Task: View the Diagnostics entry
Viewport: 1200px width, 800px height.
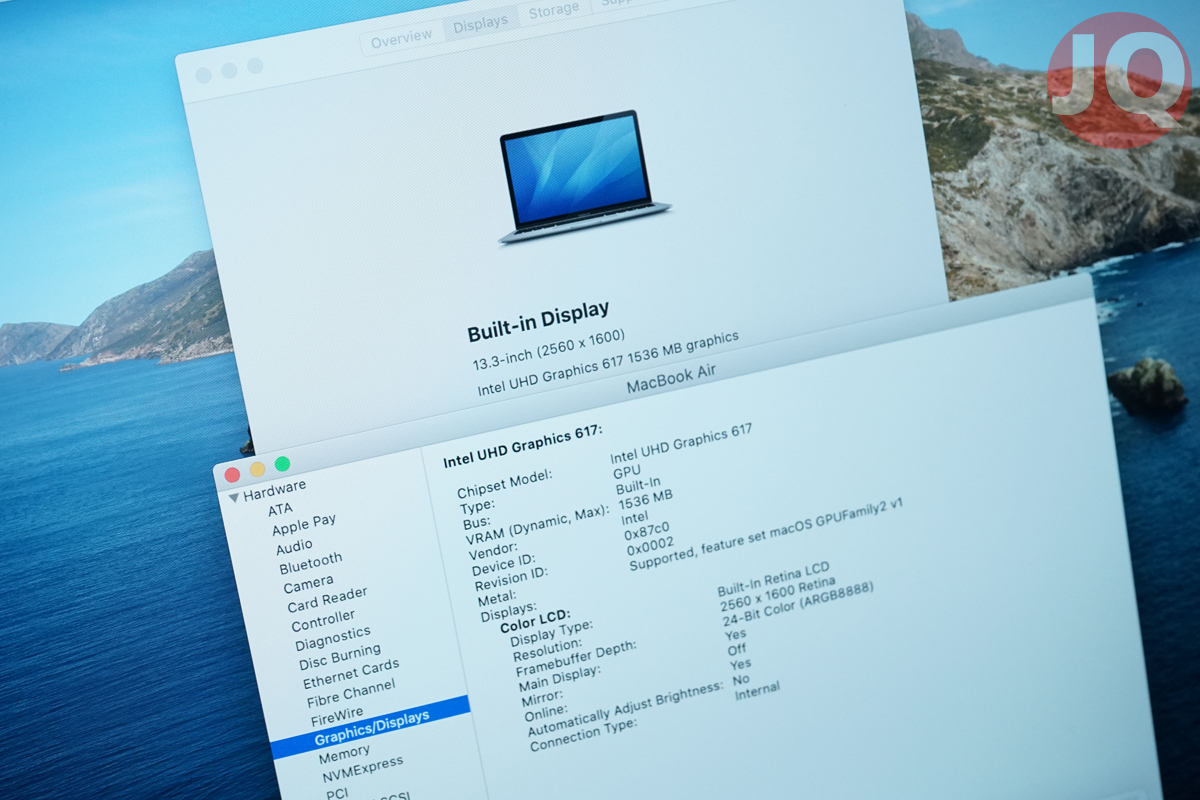Action: pyautogui.click(x=334, y=637)
